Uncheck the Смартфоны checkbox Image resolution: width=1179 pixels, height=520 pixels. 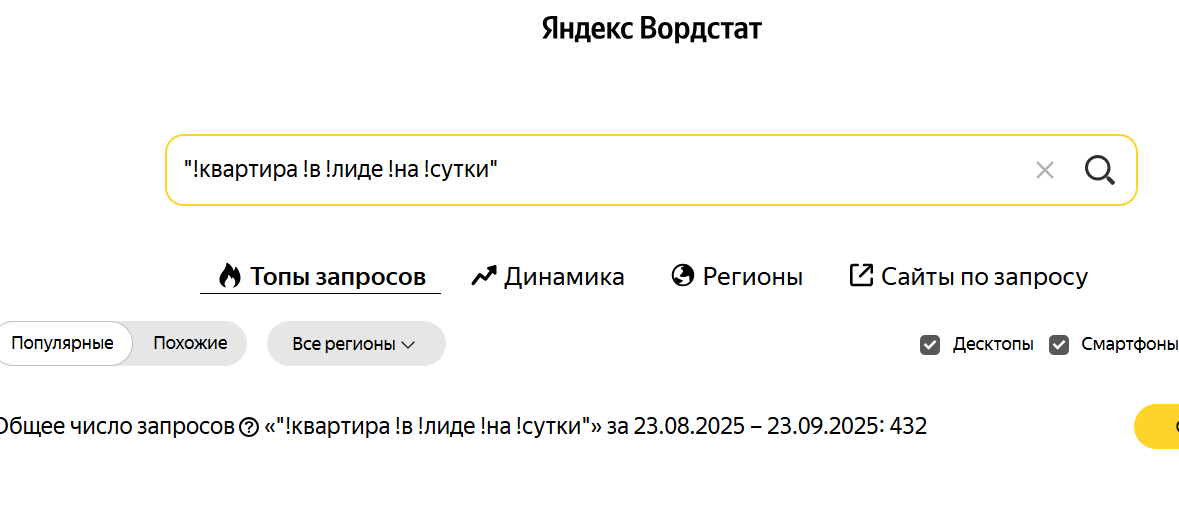click(1059, 345)
